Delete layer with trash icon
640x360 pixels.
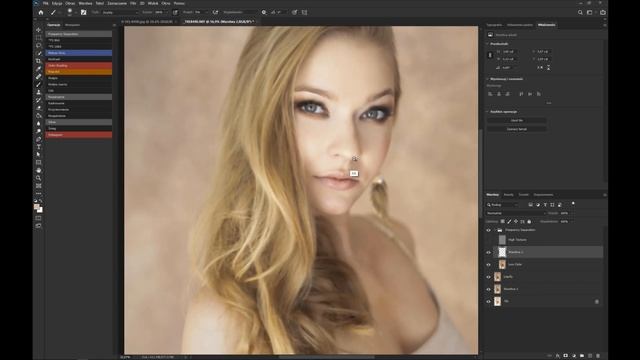tap(598, 356)
